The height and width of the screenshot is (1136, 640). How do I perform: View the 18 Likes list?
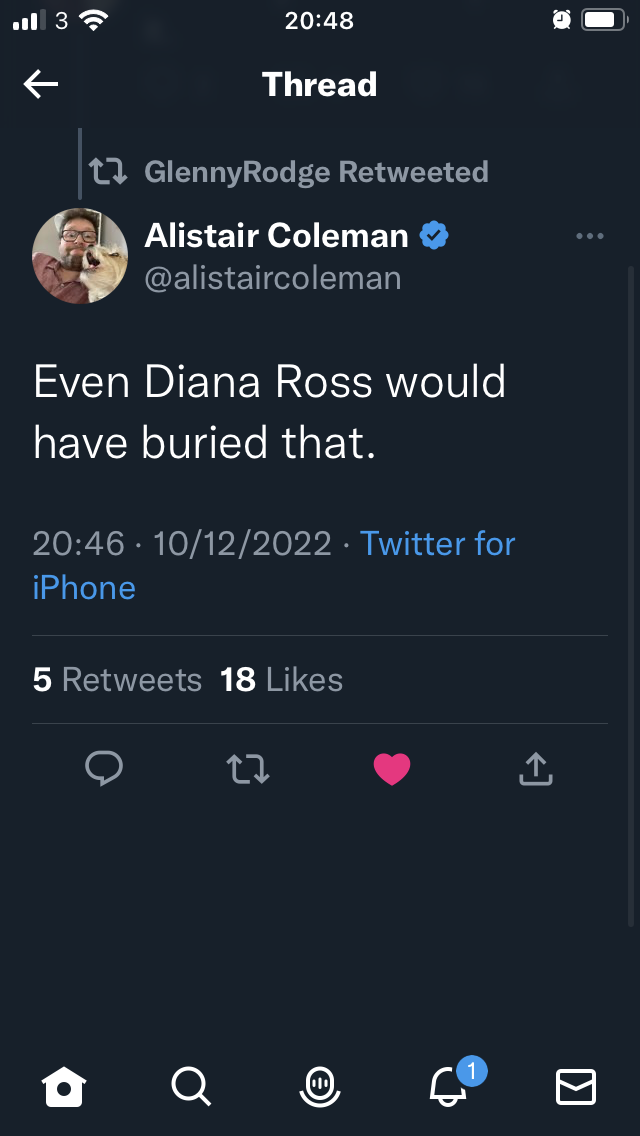[x=281, y=680]
